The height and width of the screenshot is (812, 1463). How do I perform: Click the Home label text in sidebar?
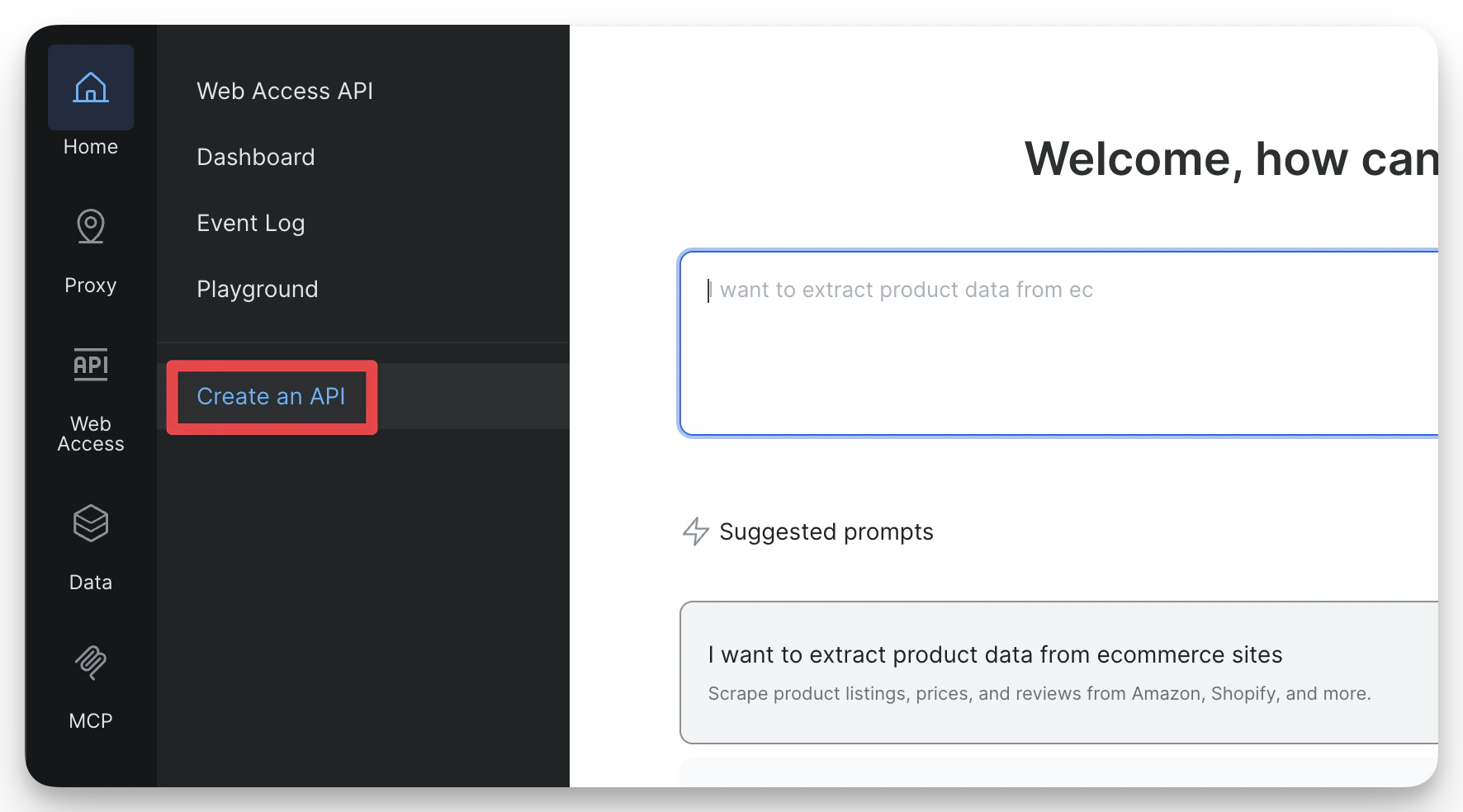[x=90, y=146]
